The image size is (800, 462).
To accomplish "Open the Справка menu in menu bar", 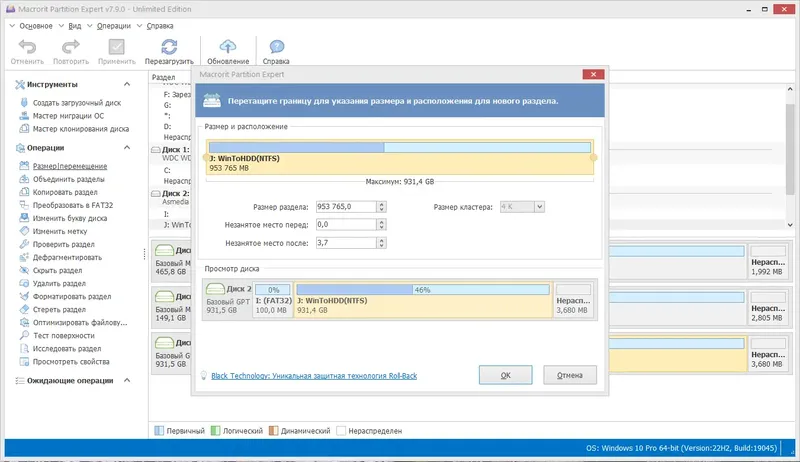I will (x=160, y=25).
